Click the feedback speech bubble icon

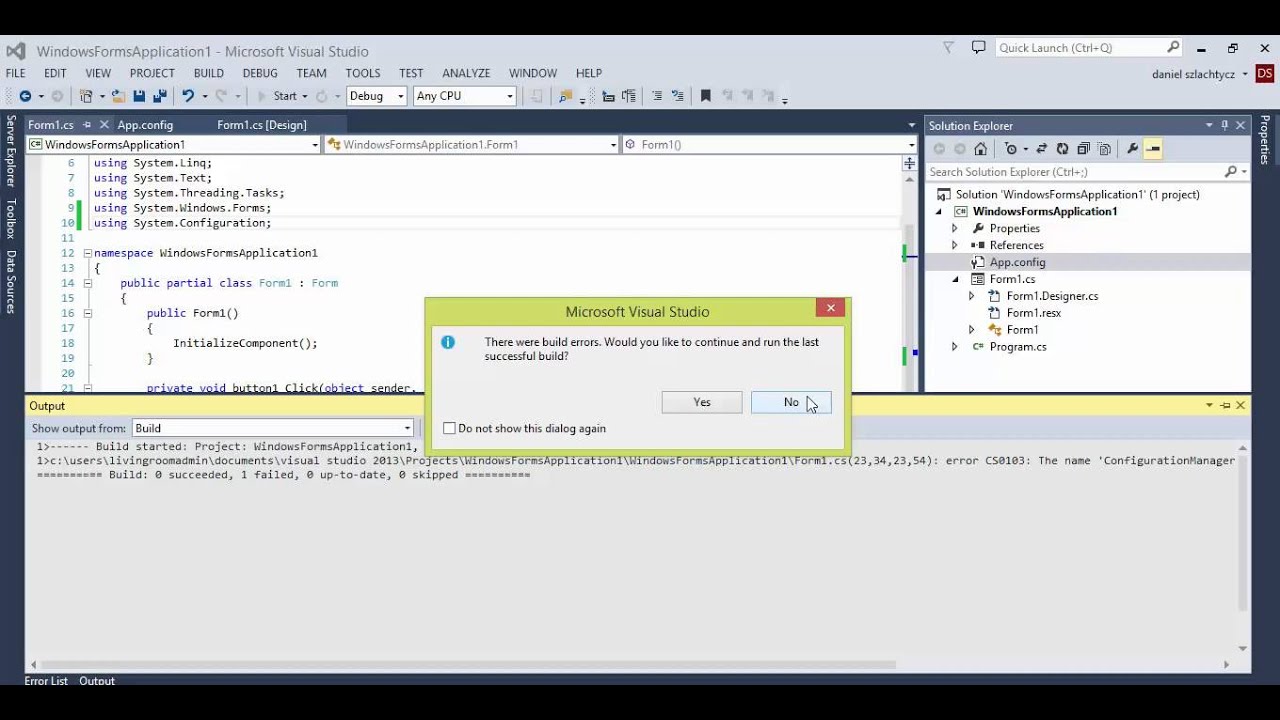[978, 47]
